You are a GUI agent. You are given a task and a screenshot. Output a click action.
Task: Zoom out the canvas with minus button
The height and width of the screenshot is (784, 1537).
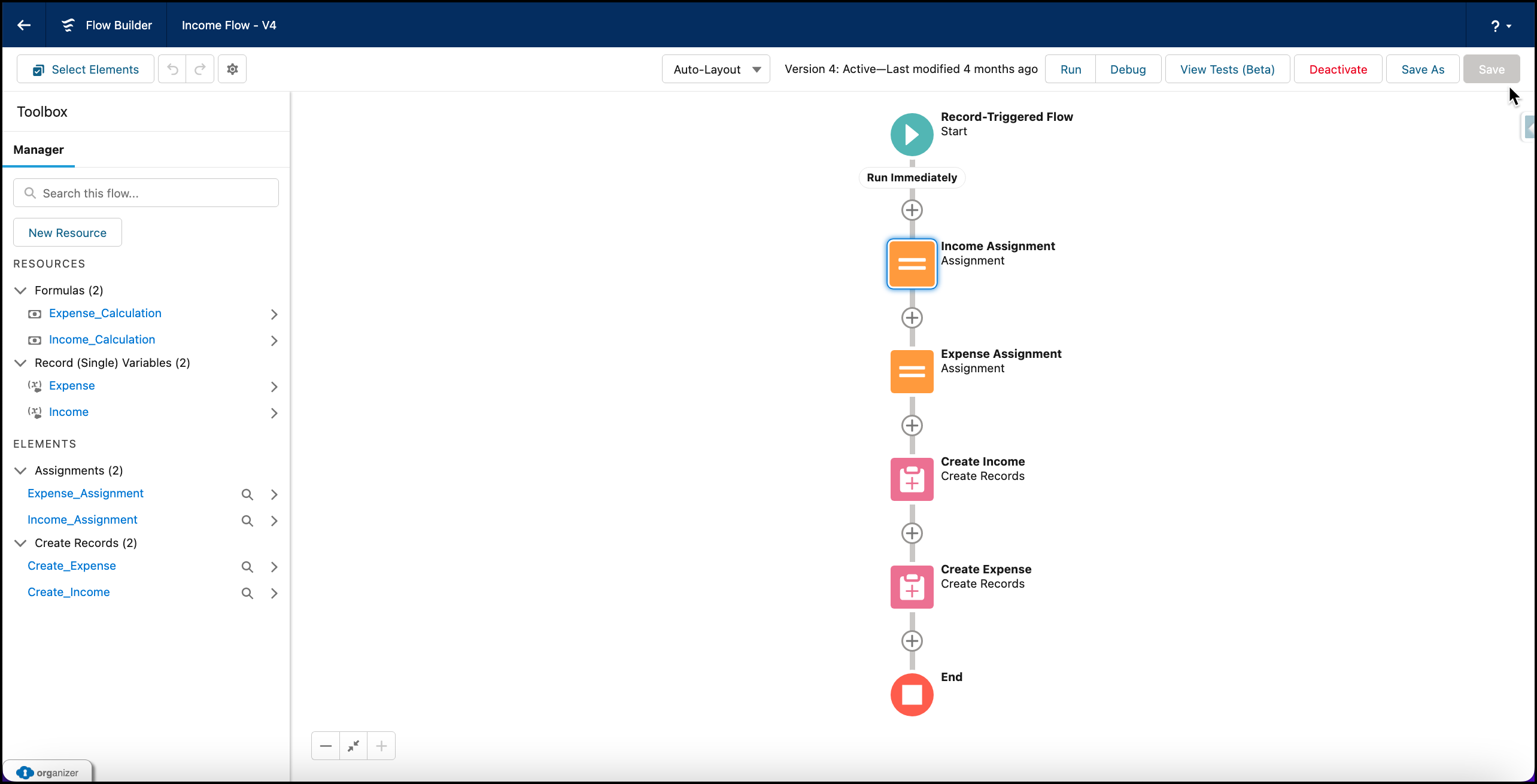(x=326, y=746)
